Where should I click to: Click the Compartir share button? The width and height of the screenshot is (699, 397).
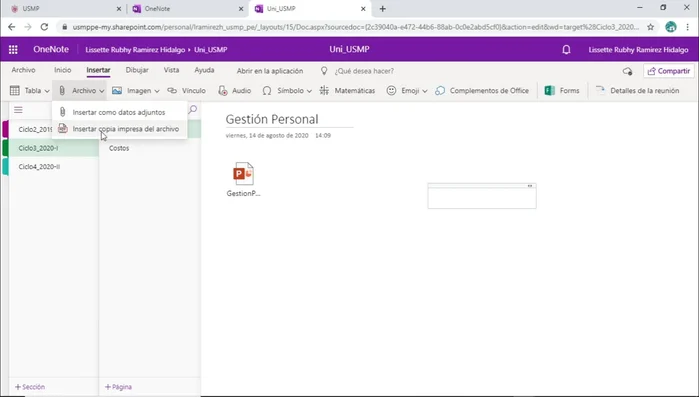click(x=669, y=71)
